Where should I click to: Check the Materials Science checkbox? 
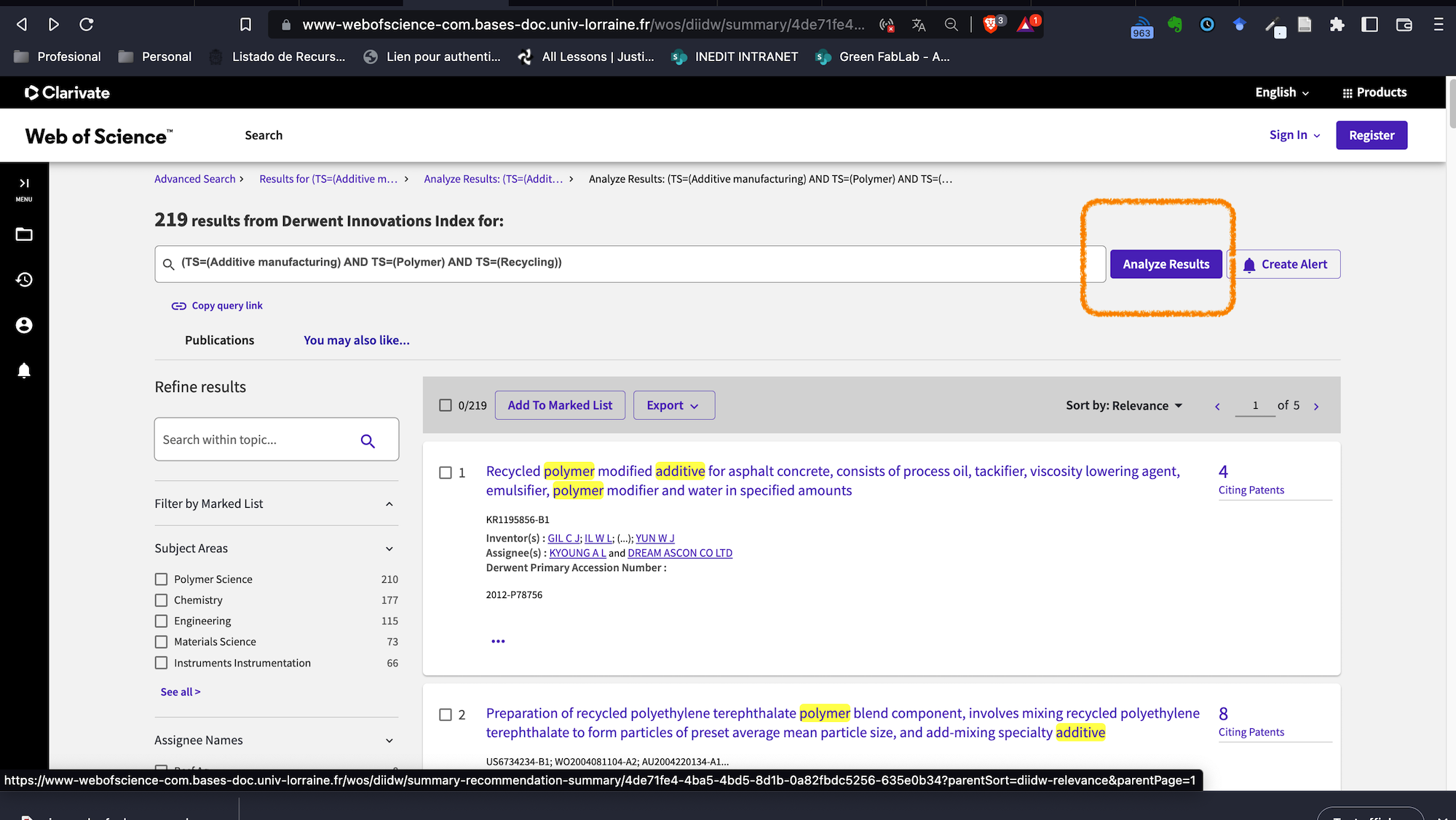[161, 642]
